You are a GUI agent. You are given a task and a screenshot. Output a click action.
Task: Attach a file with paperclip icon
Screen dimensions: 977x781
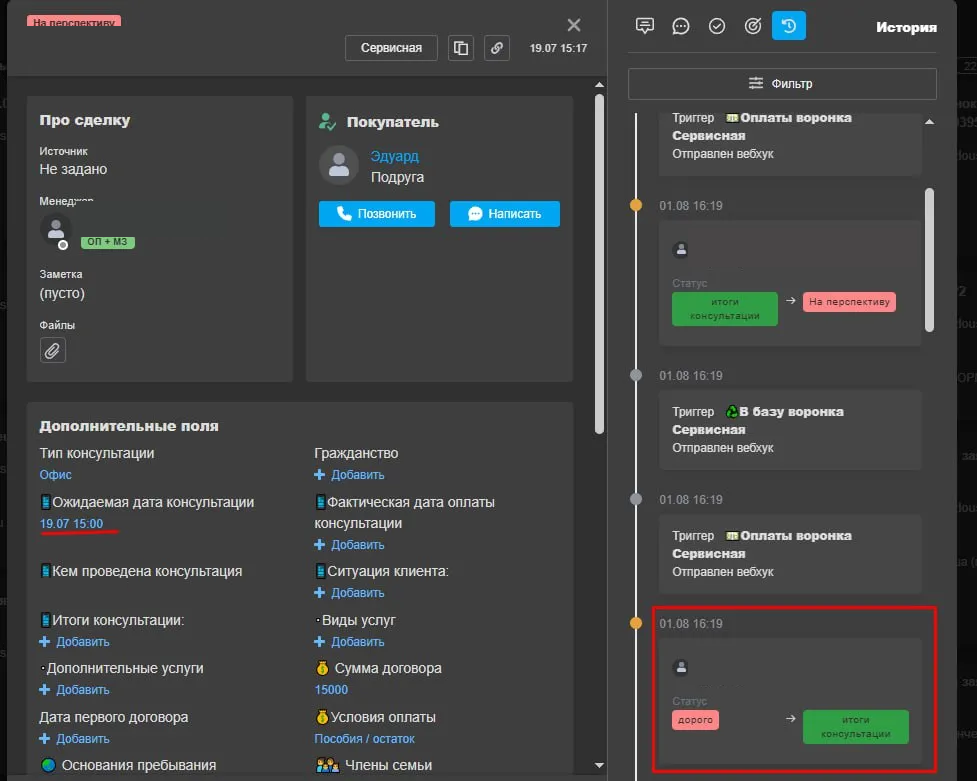coord(53,350)
